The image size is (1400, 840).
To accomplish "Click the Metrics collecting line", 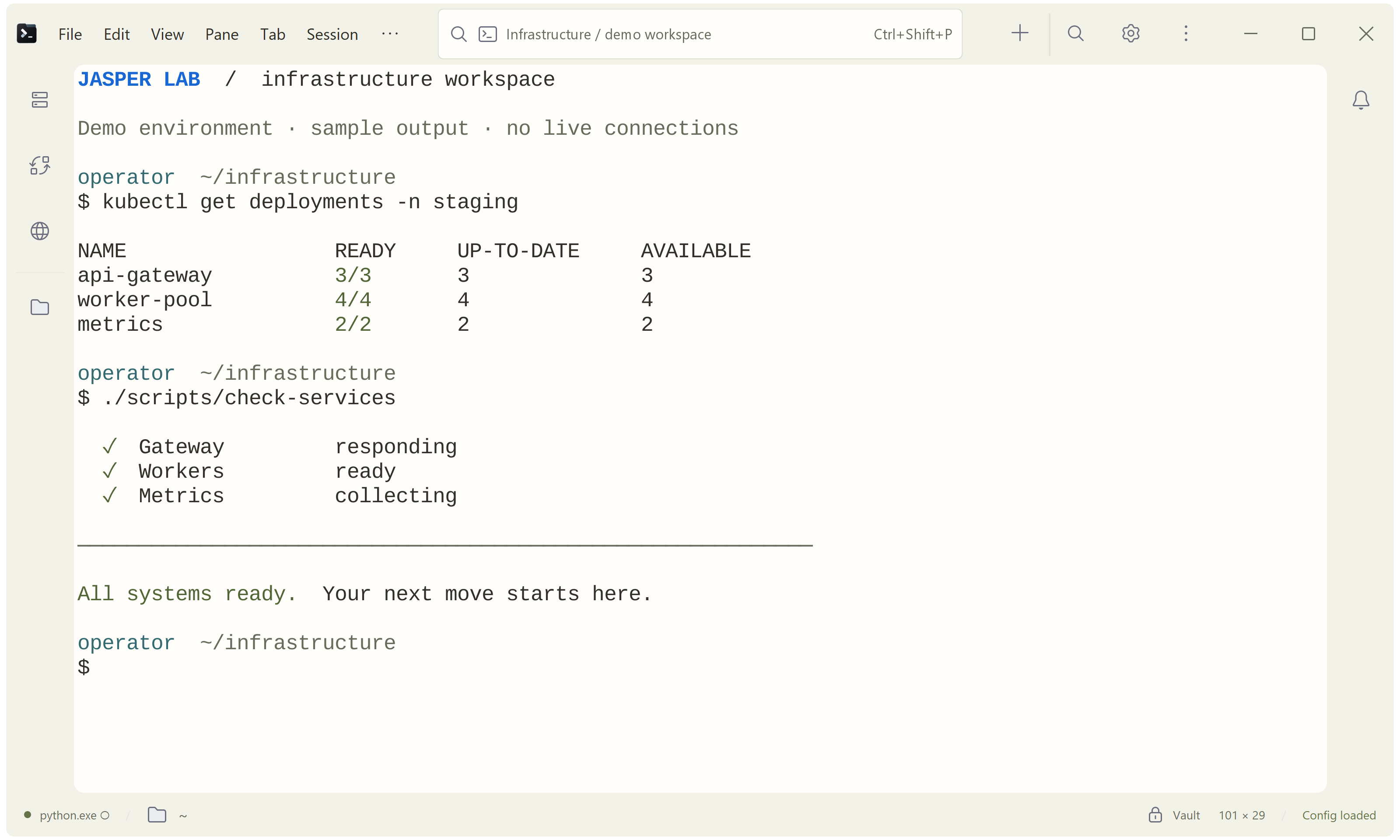I will tap(279, 496).
